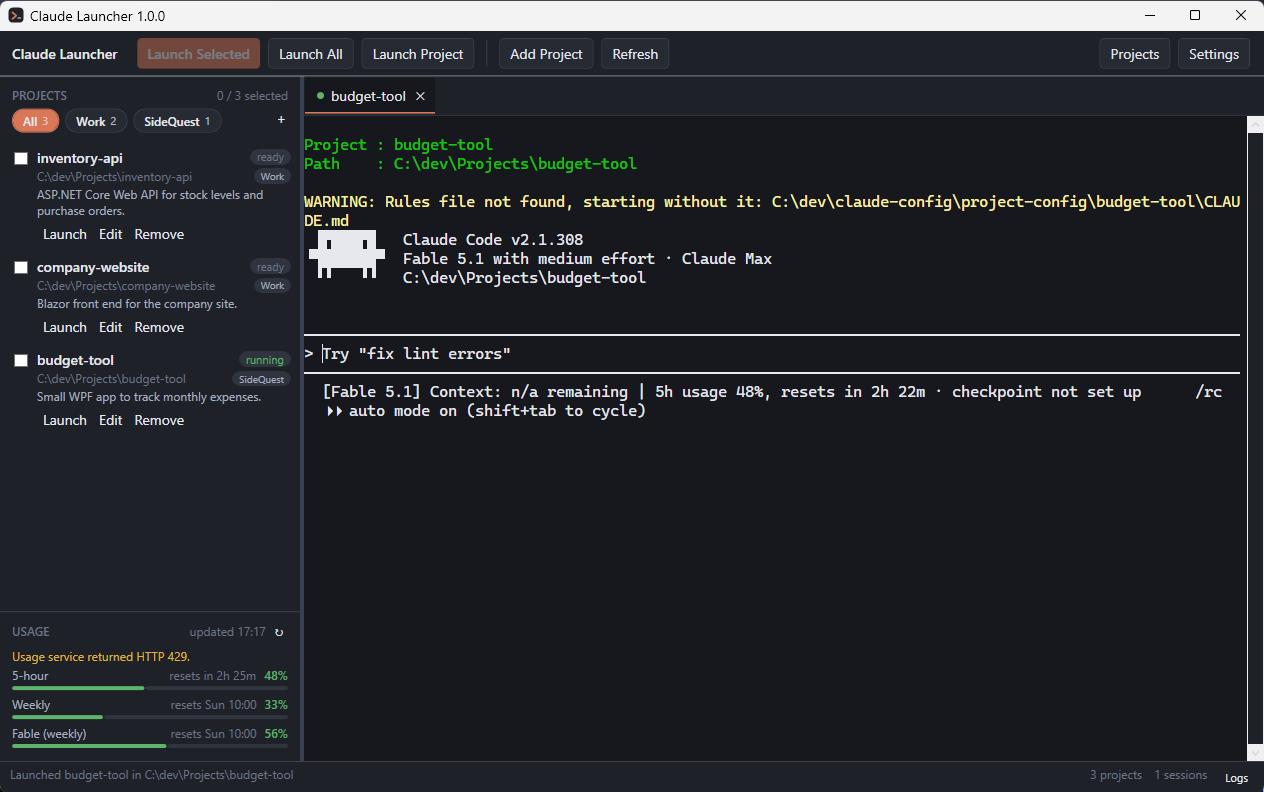Tick the company-website checkbox
Viewport: 1264px width, 792px height.
20,268
